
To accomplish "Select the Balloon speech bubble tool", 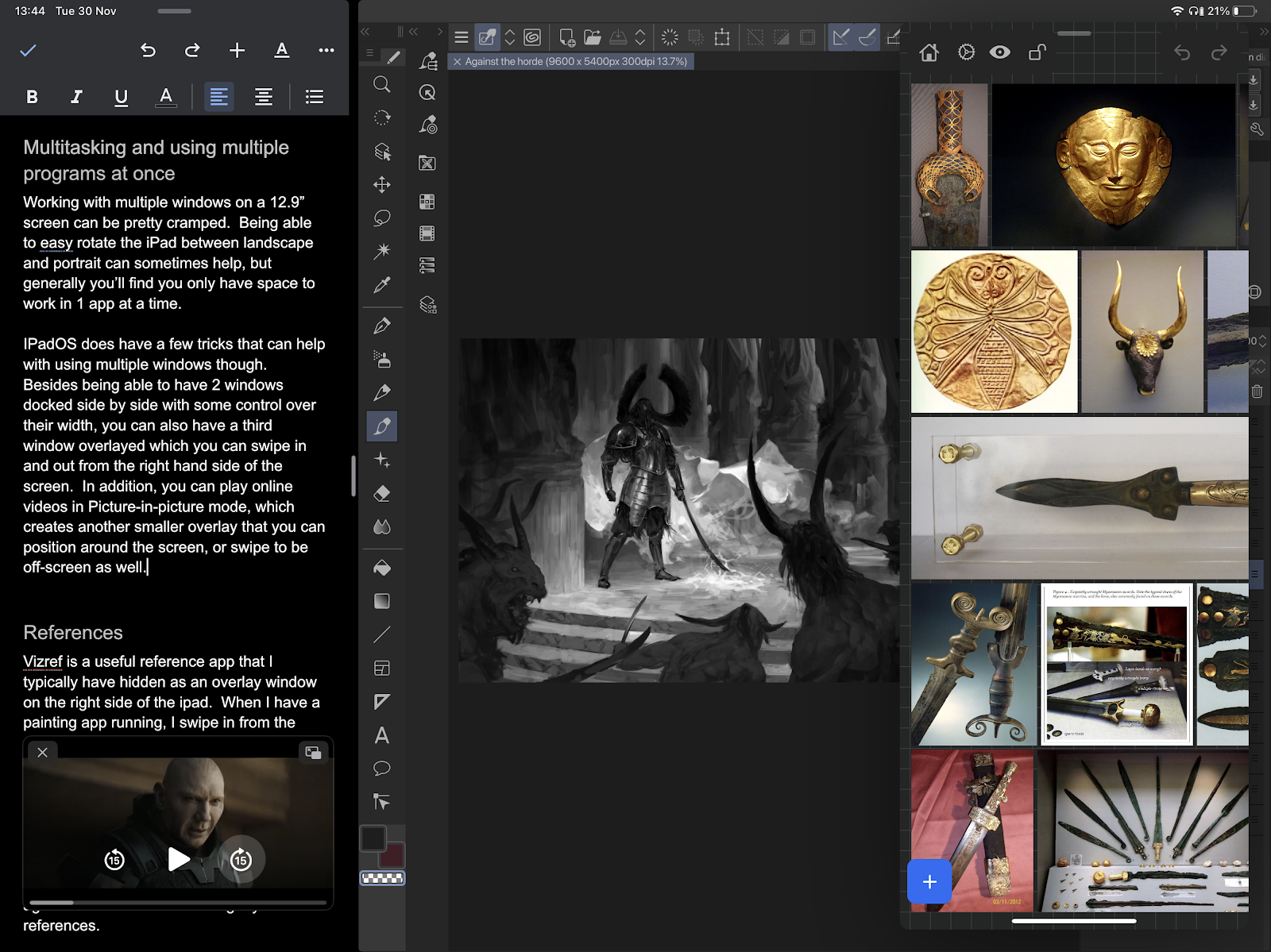I will click(x=382, y=769).
